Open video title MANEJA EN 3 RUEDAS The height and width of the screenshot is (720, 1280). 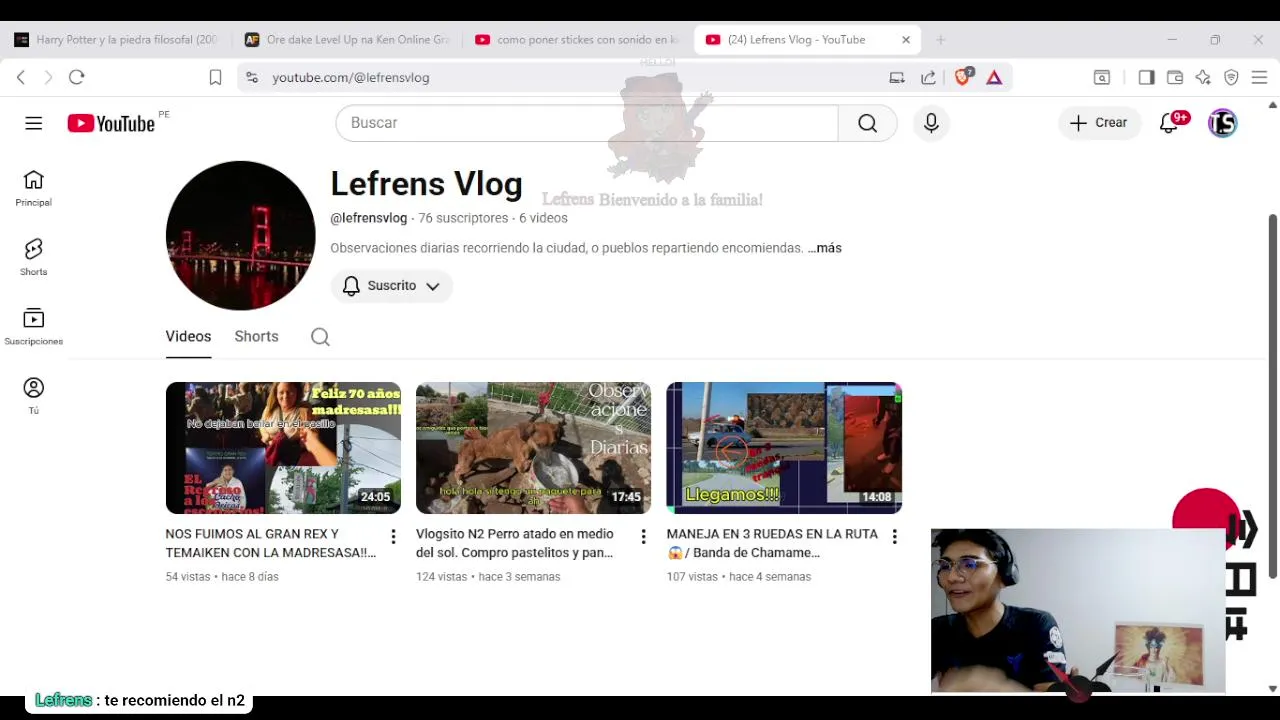[772, 543]
